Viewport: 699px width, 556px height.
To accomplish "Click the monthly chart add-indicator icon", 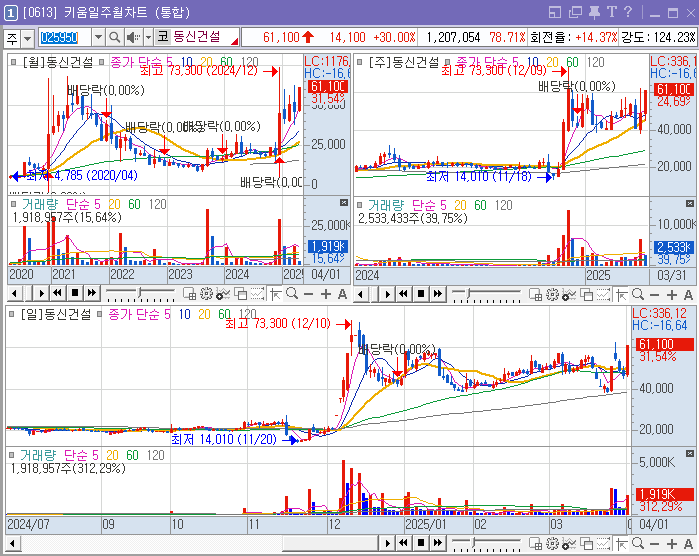I will 223,294.
